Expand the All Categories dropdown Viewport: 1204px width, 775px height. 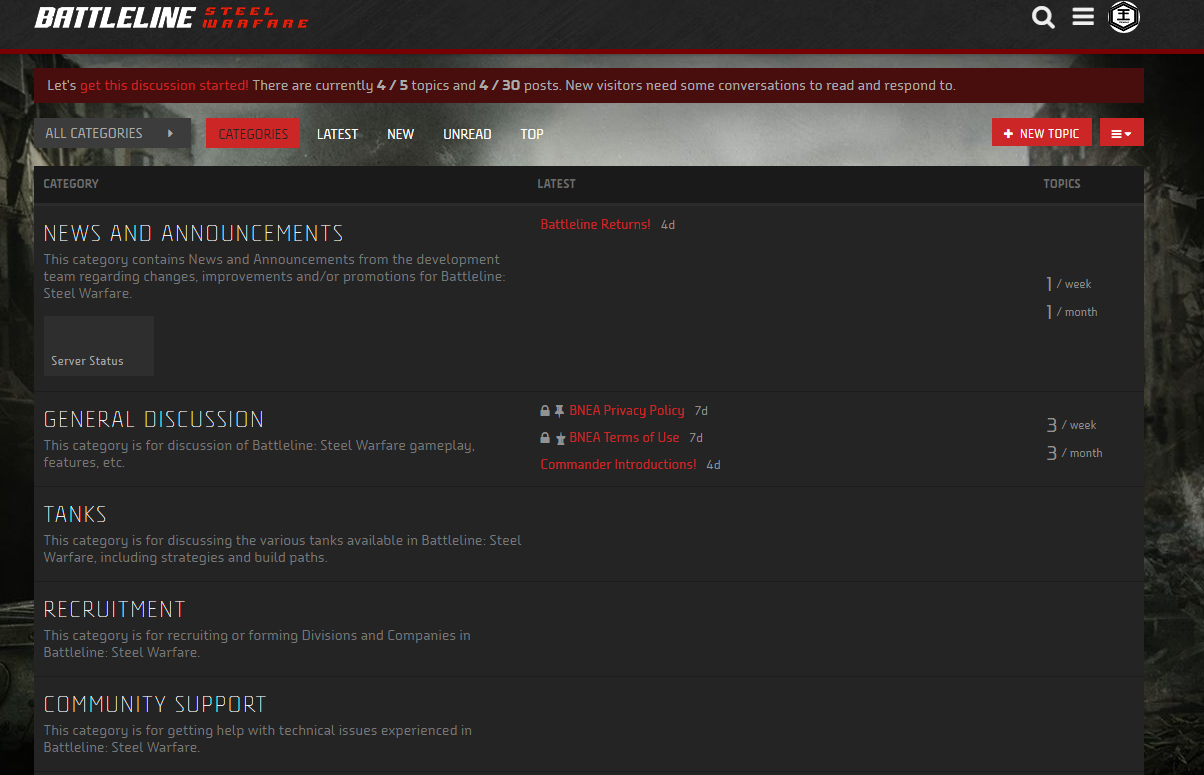coord(112,133)
